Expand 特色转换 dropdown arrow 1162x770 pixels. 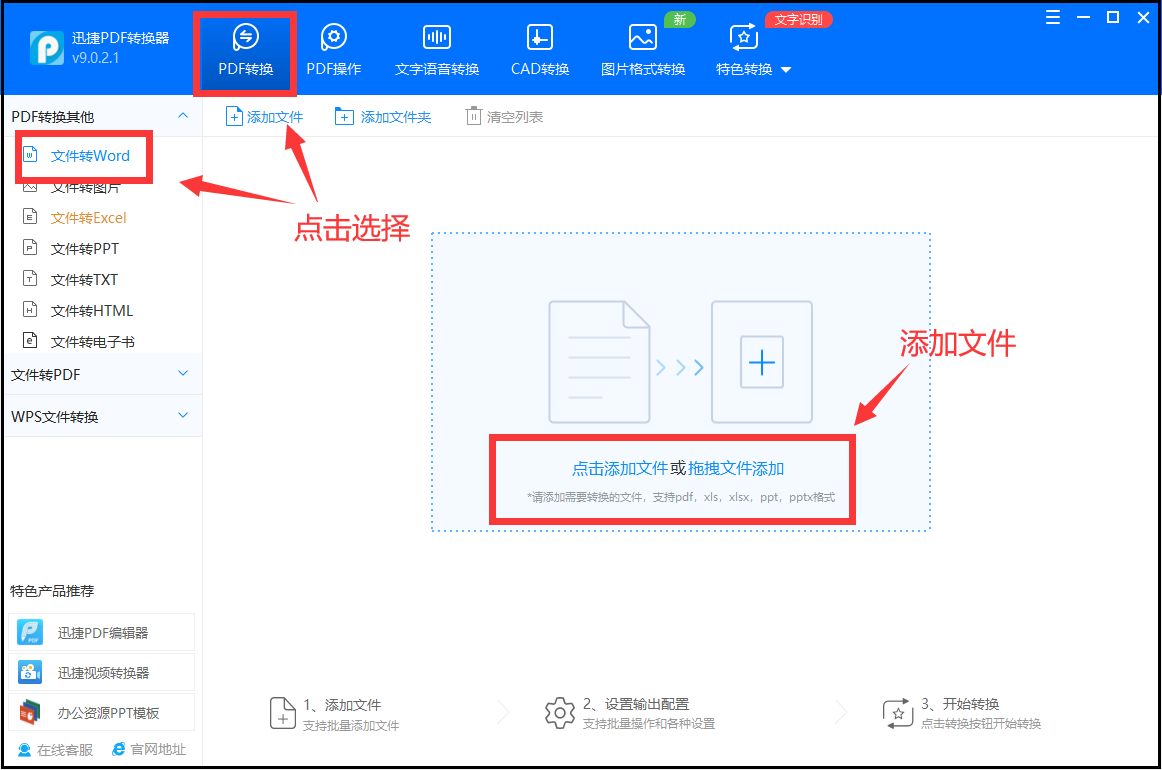(x=786, y=70)
